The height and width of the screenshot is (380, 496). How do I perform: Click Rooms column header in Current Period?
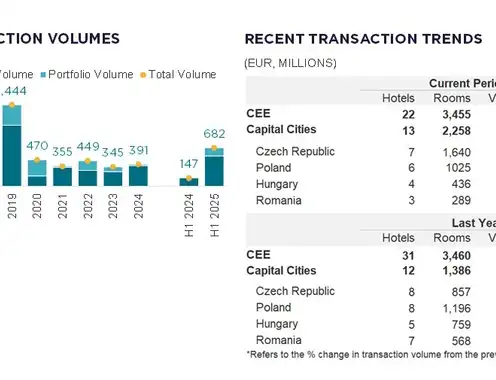pyautogui.click(x=452, y=98)
